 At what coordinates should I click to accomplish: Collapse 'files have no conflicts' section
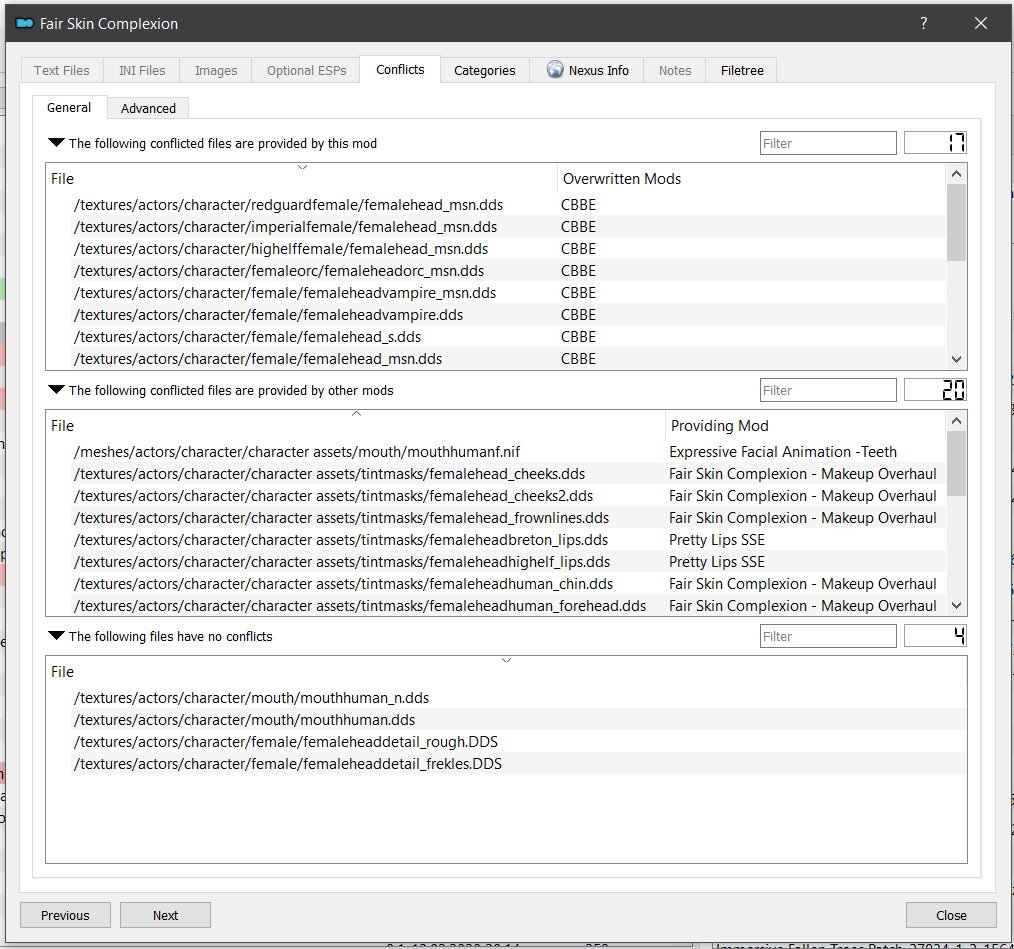click(x=56, y=636)
